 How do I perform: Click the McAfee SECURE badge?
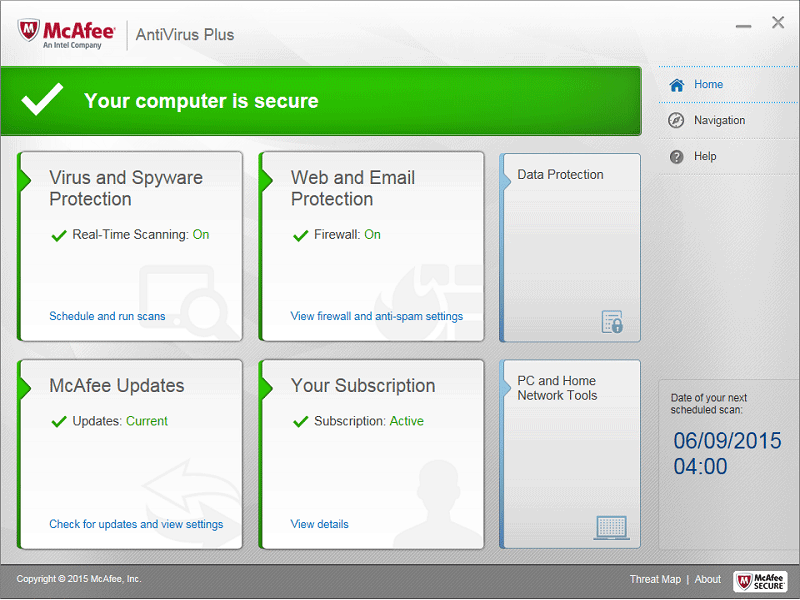pos(761,579)
